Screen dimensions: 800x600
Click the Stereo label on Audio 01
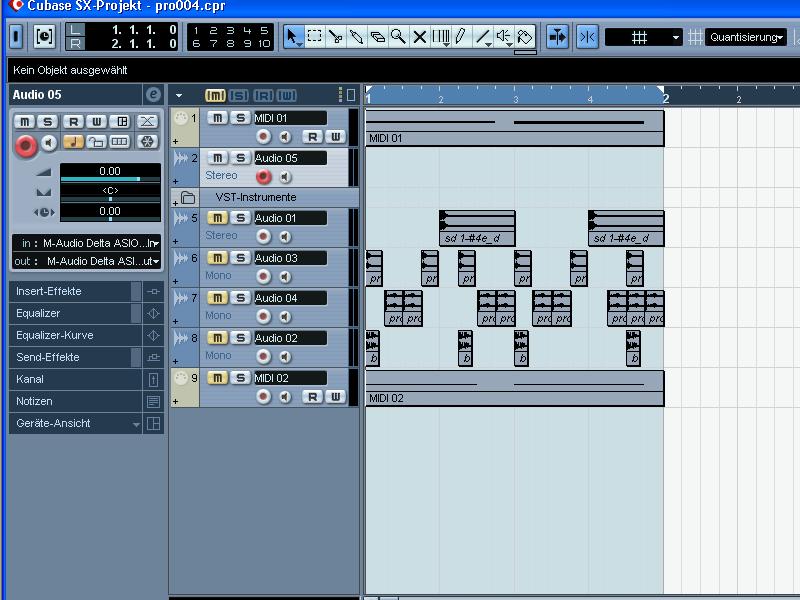click(221, 235)
